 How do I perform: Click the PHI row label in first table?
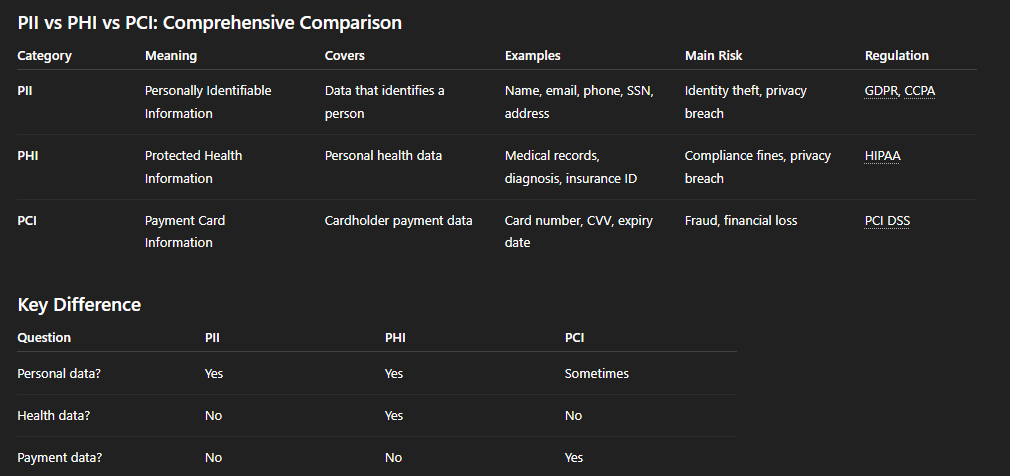tap(28, 156)
